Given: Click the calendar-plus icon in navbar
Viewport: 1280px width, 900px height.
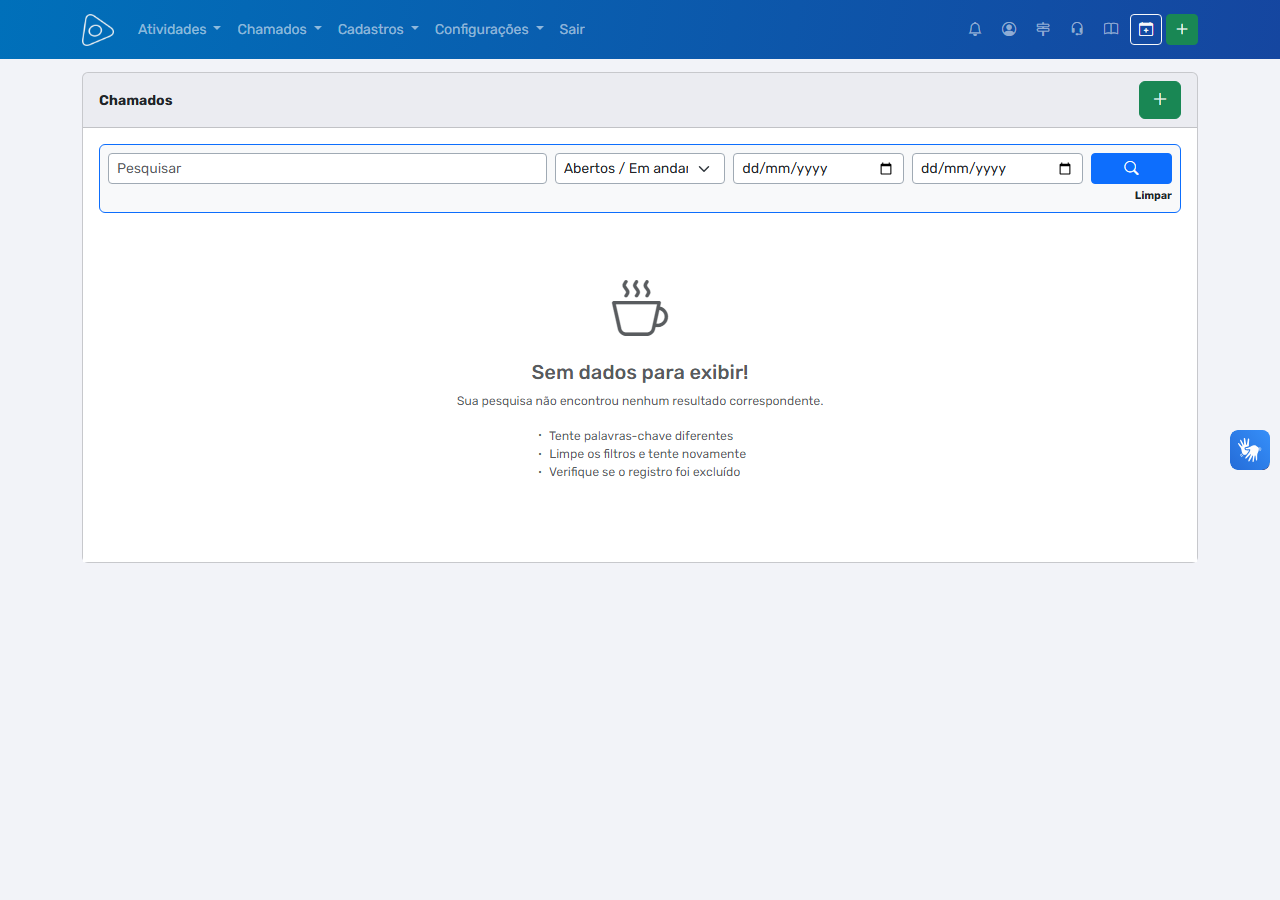Looking at the screenshot, I should pos(1146,29).
